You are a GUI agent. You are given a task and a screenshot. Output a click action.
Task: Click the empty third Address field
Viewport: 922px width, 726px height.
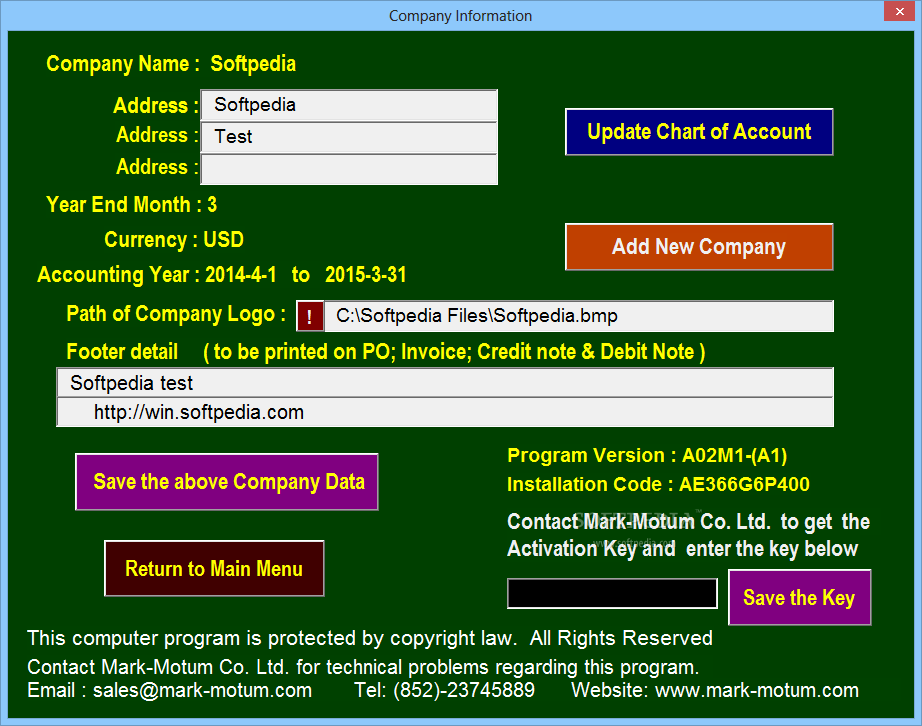[x=349, y=169]
